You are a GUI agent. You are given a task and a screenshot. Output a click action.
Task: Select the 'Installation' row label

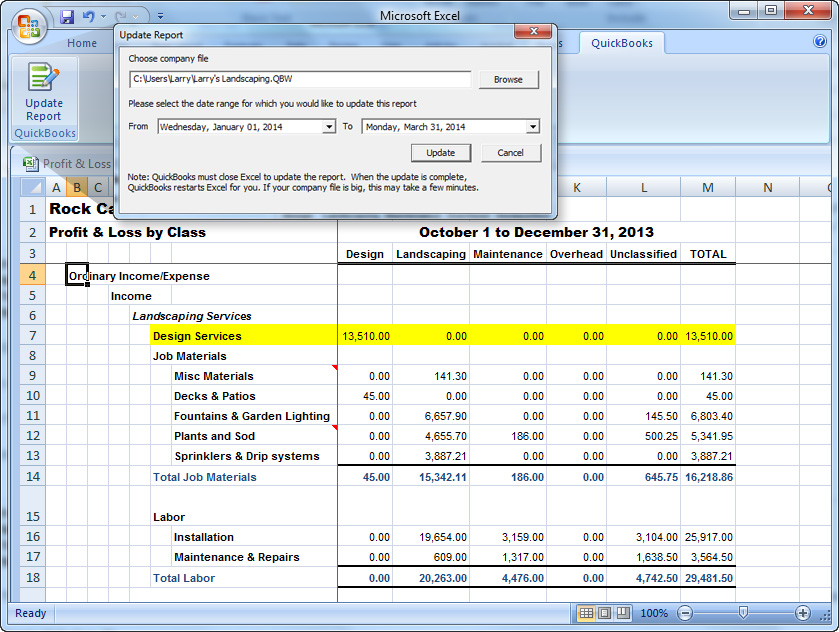point(203,537)
